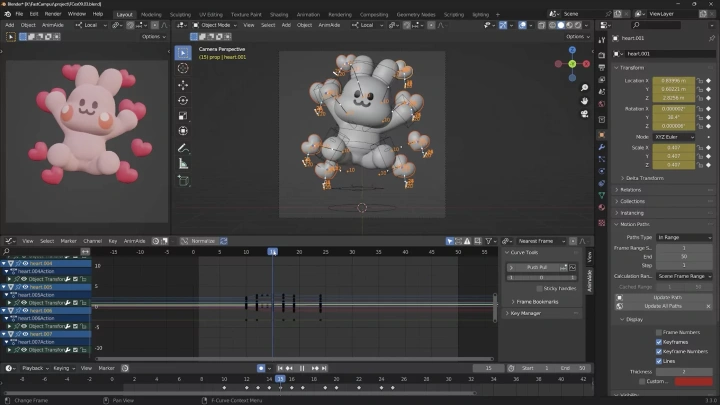Image resolution: width=720 pixels, height=405 pixels.
Task: Select the Move tool
Action: tap(183, 85)
